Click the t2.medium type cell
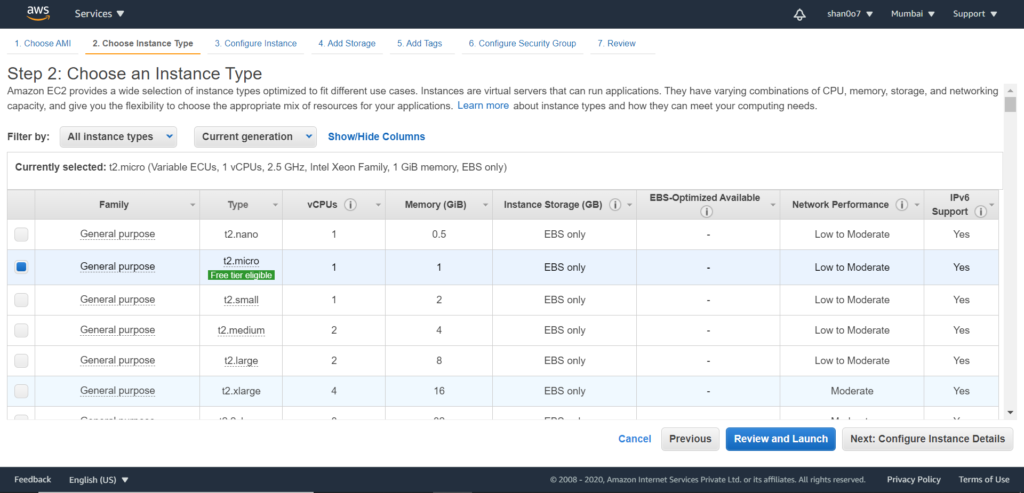This screenshot has width=1024, height=493. [x=241, y=330]
